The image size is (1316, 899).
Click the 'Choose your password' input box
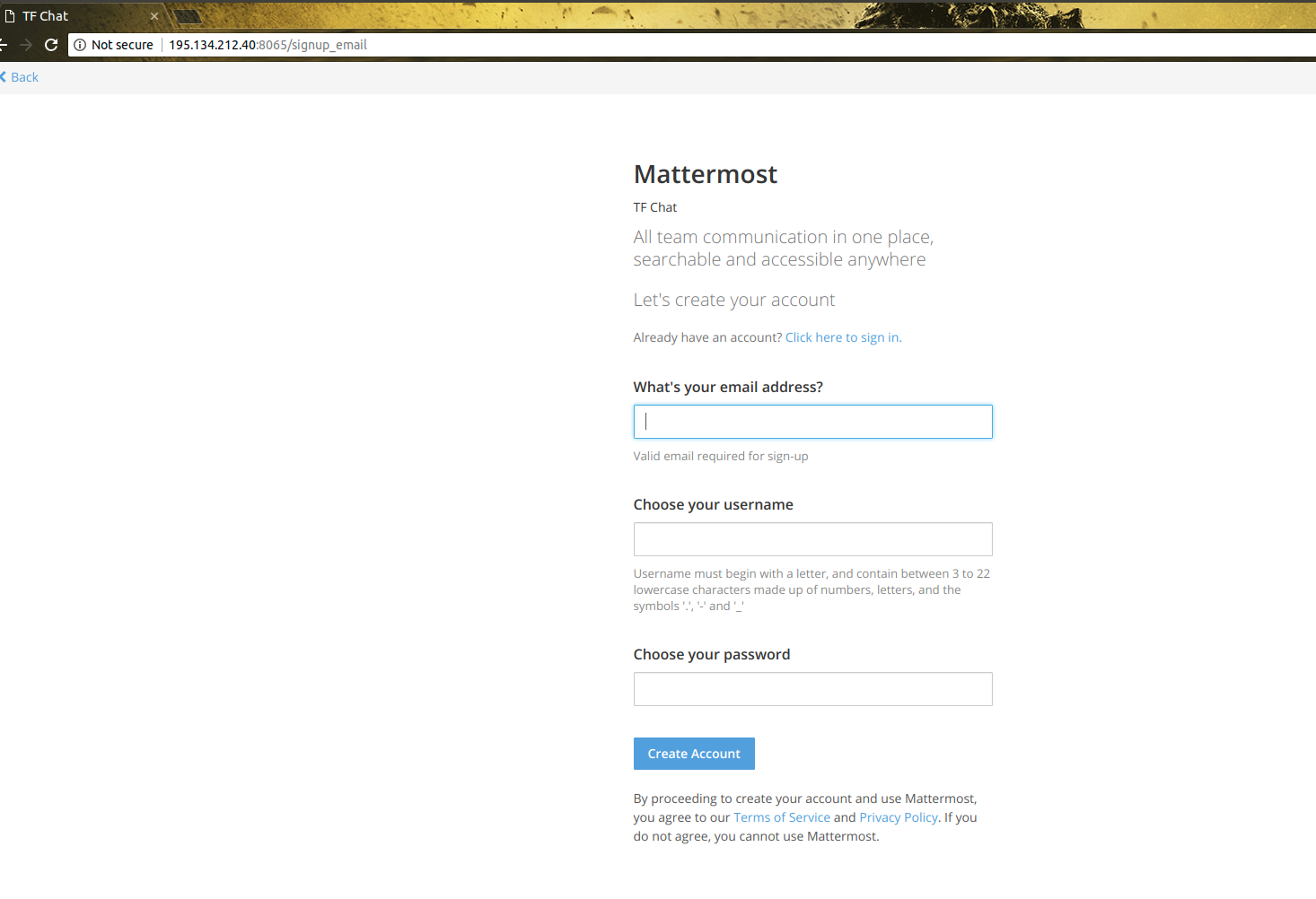[x=812, y=688]
